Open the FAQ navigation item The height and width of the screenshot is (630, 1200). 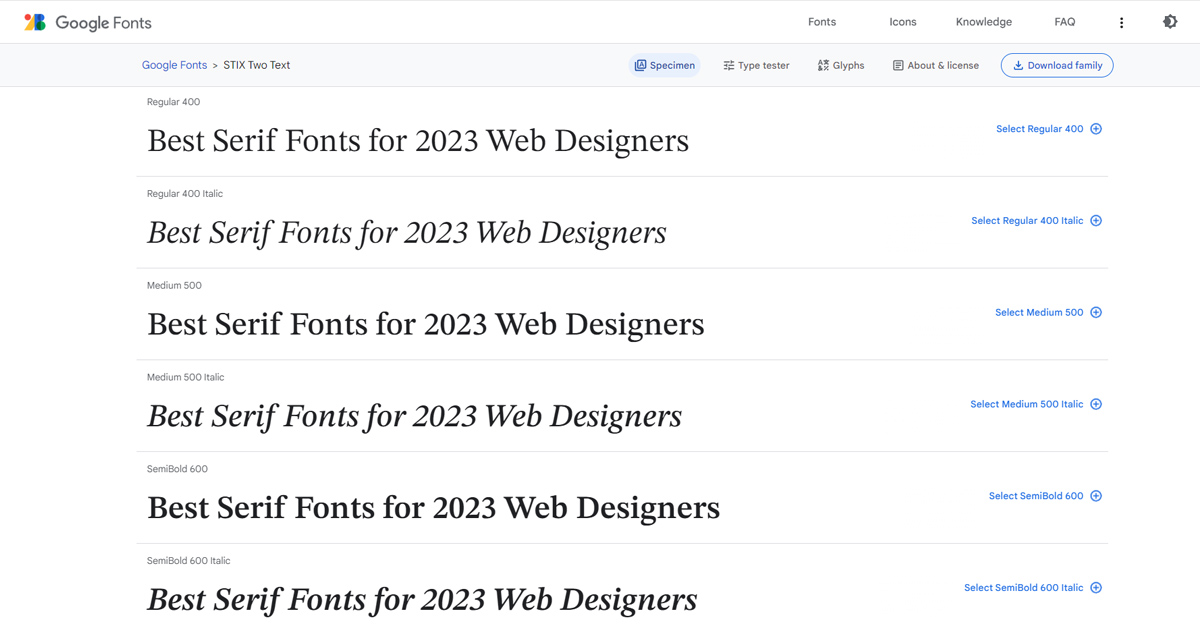pos(1064,21)
